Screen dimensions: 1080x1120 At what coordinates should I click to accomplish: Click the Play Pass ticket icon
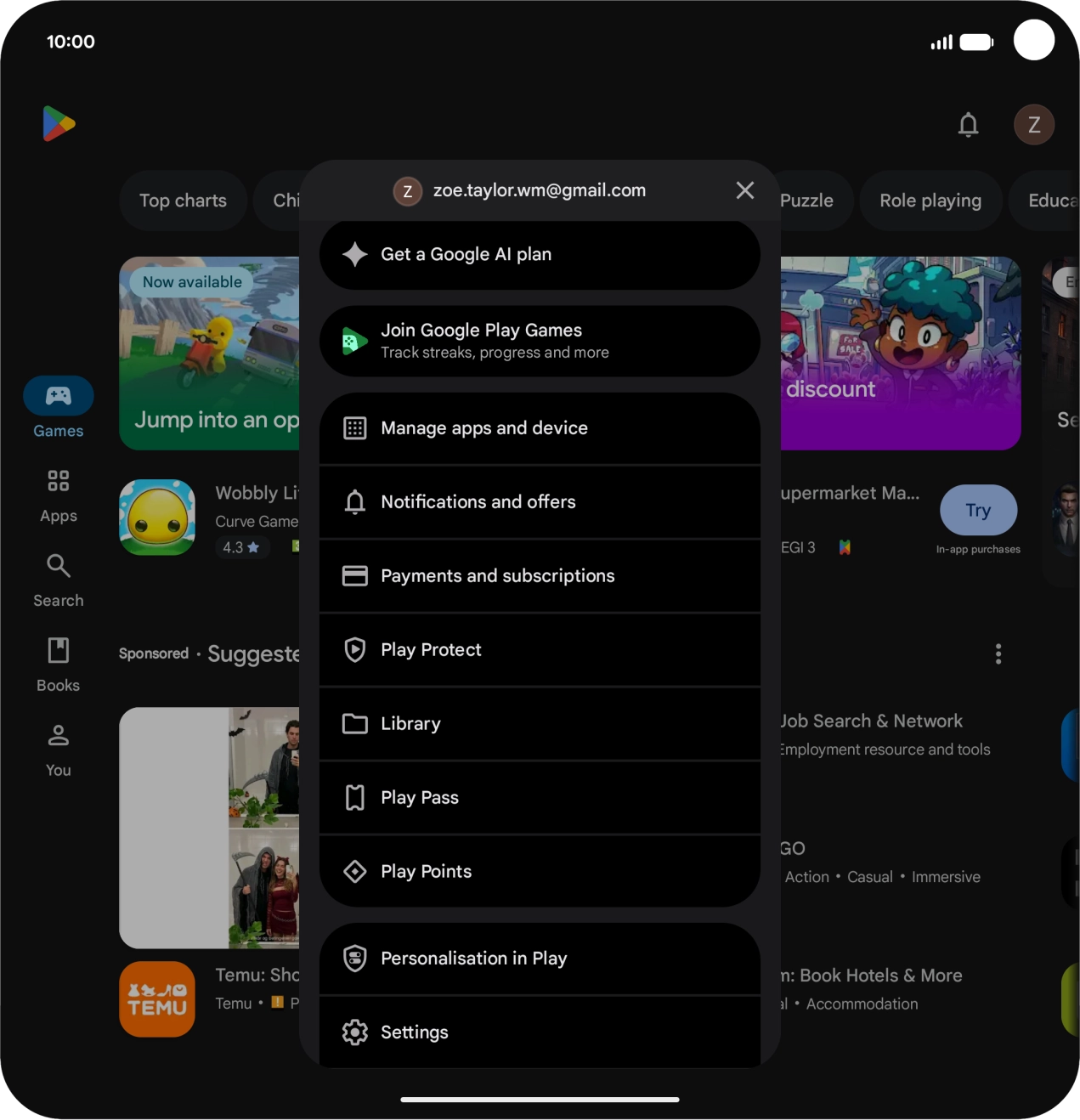354,798
